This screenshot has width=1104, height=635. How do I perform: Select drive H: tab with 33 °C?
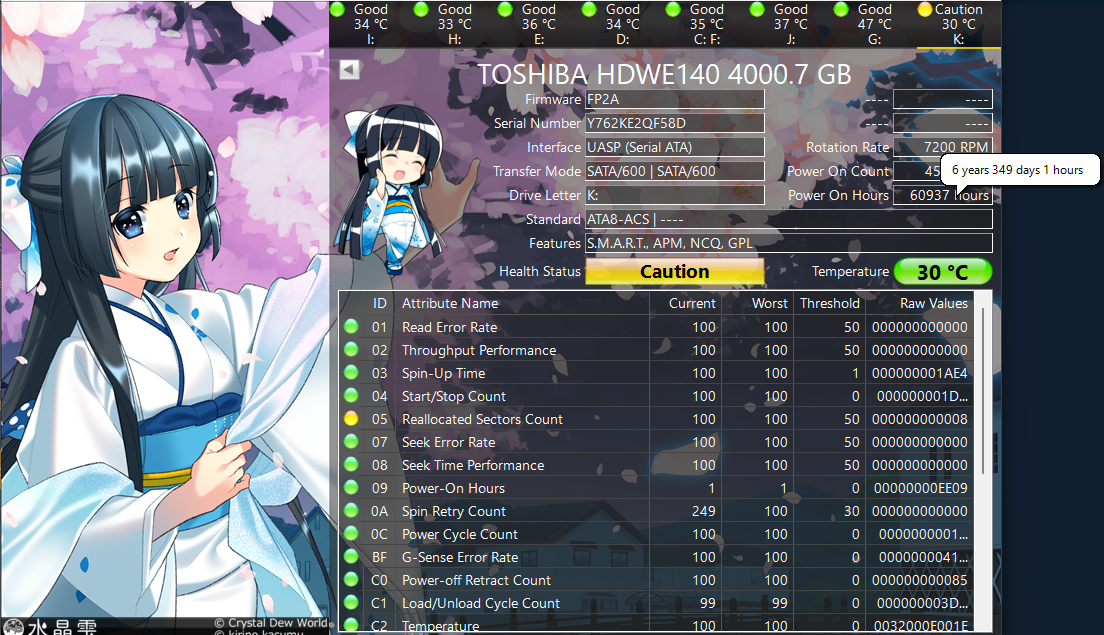pyautogui.click(x=454, y=24)
